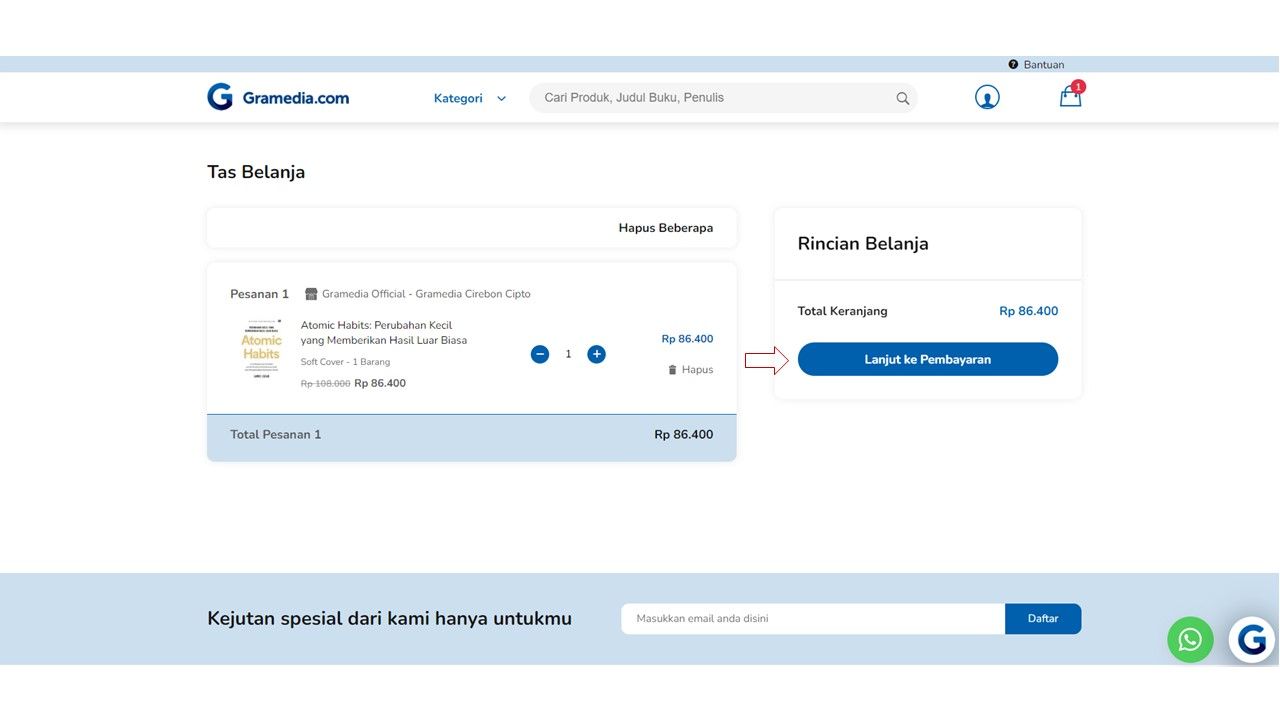Open Gramedia Official - Gramedia Cirebon Cipto store
1280x720 pixels.
[x=426, y=294]
